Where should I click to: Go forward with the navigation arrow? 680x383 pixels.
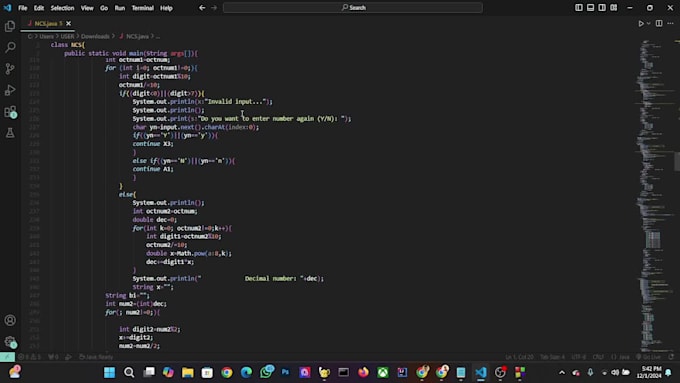[214, 7]
